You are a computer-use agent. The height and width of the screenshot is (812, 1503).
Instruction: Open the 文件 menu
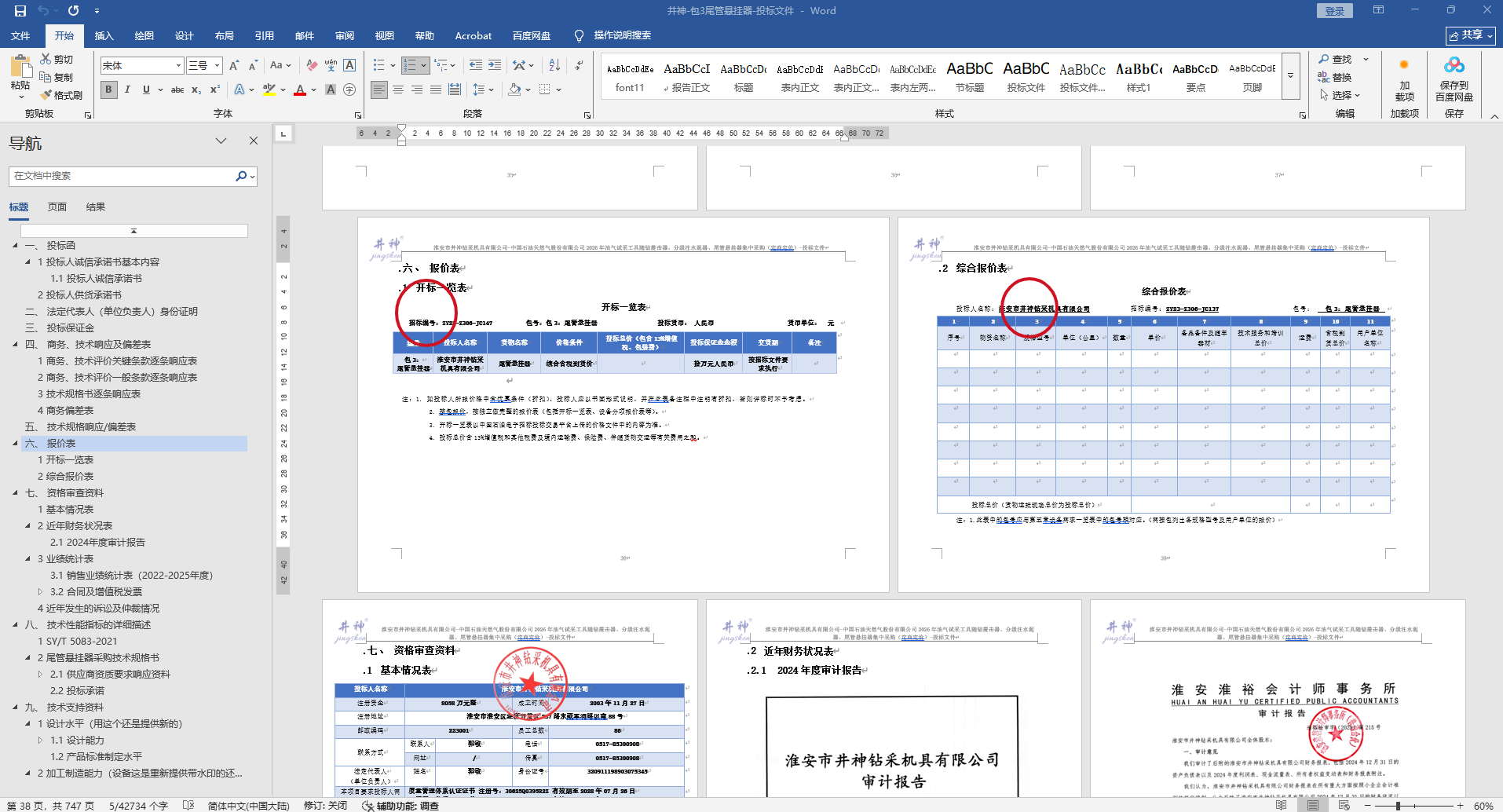(20, 36)
